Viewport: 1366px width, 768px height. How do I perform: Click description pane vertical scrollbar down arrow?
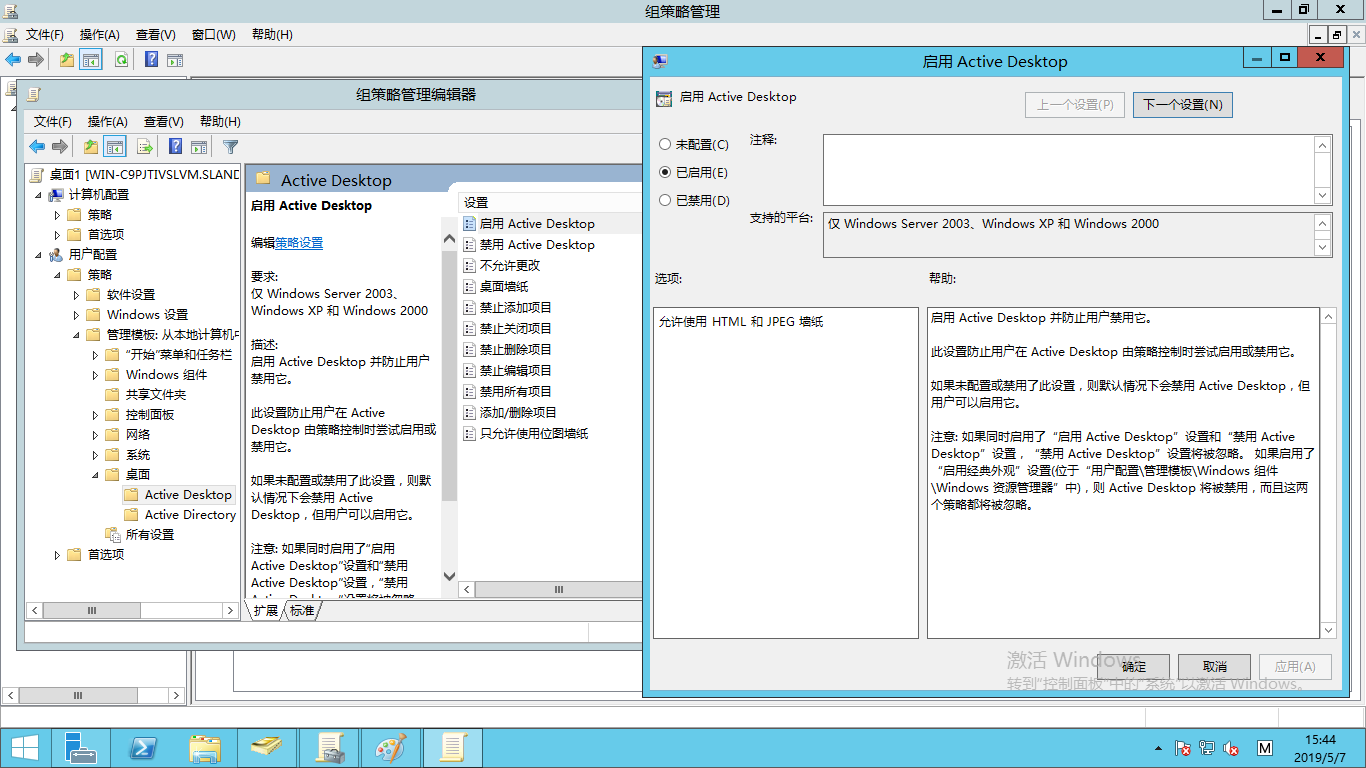[449, 576]
